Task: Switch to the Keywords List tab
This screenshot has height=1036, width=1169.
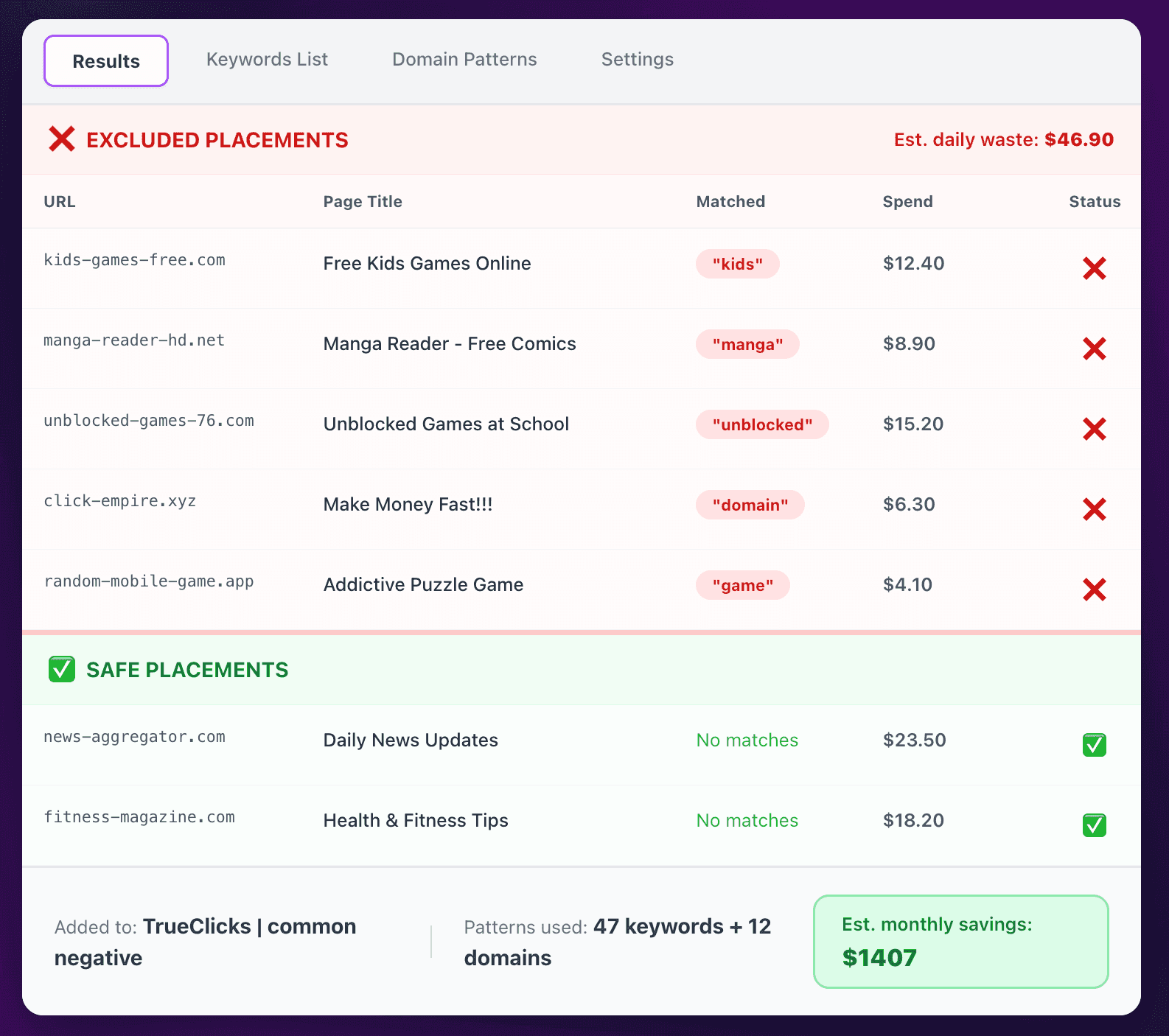Action: click(x=267, y=60)
